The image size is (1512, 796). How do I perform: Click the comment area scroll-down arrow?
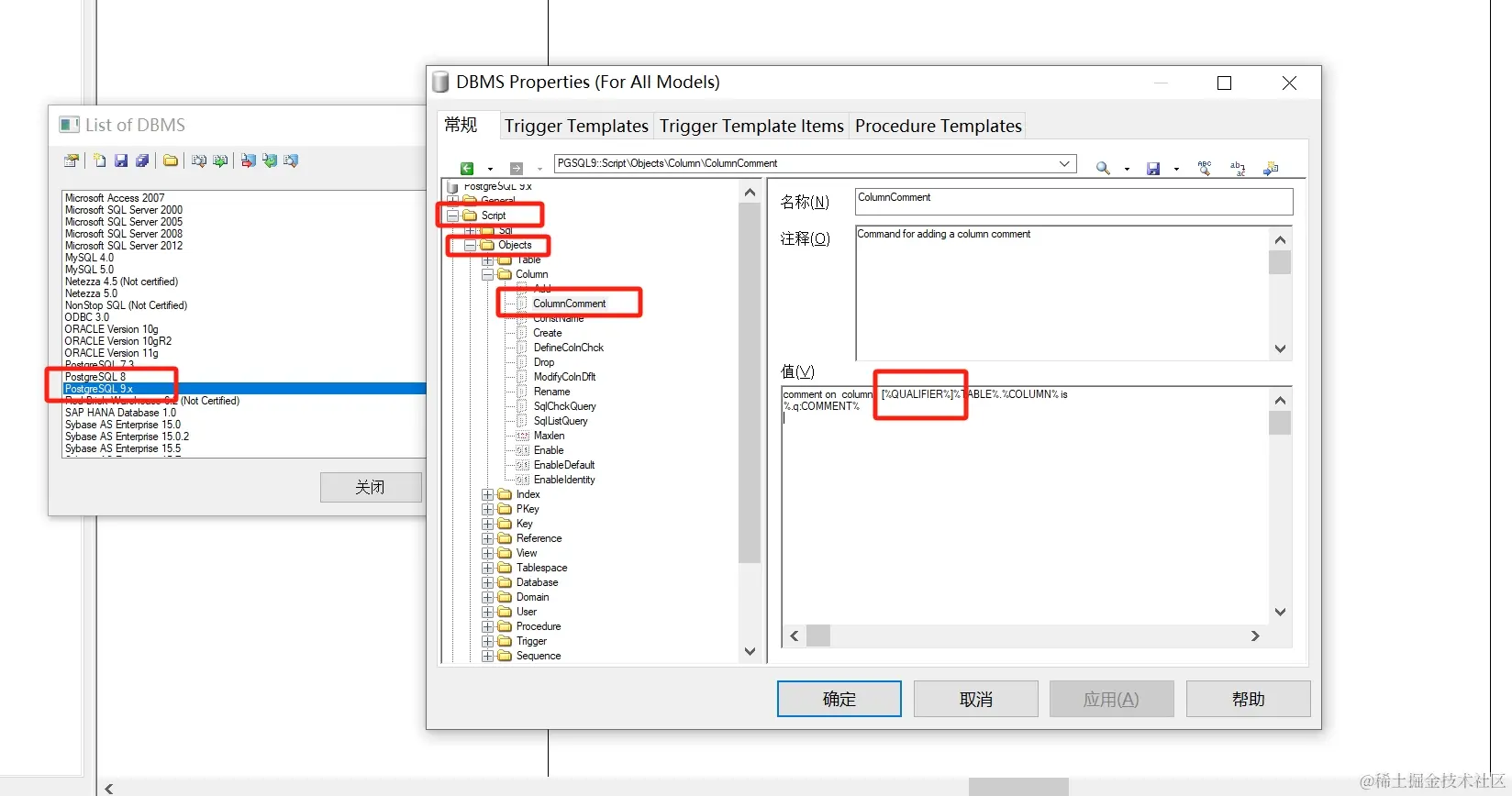pyautogui.click(x=1280, y=349)
